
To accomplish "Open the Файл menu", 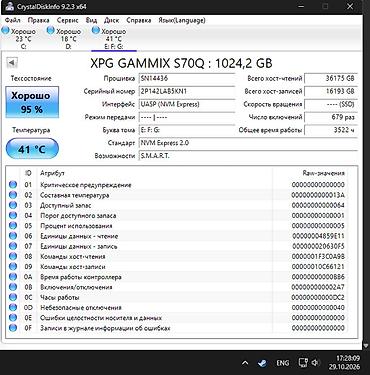I will (13, 20).
